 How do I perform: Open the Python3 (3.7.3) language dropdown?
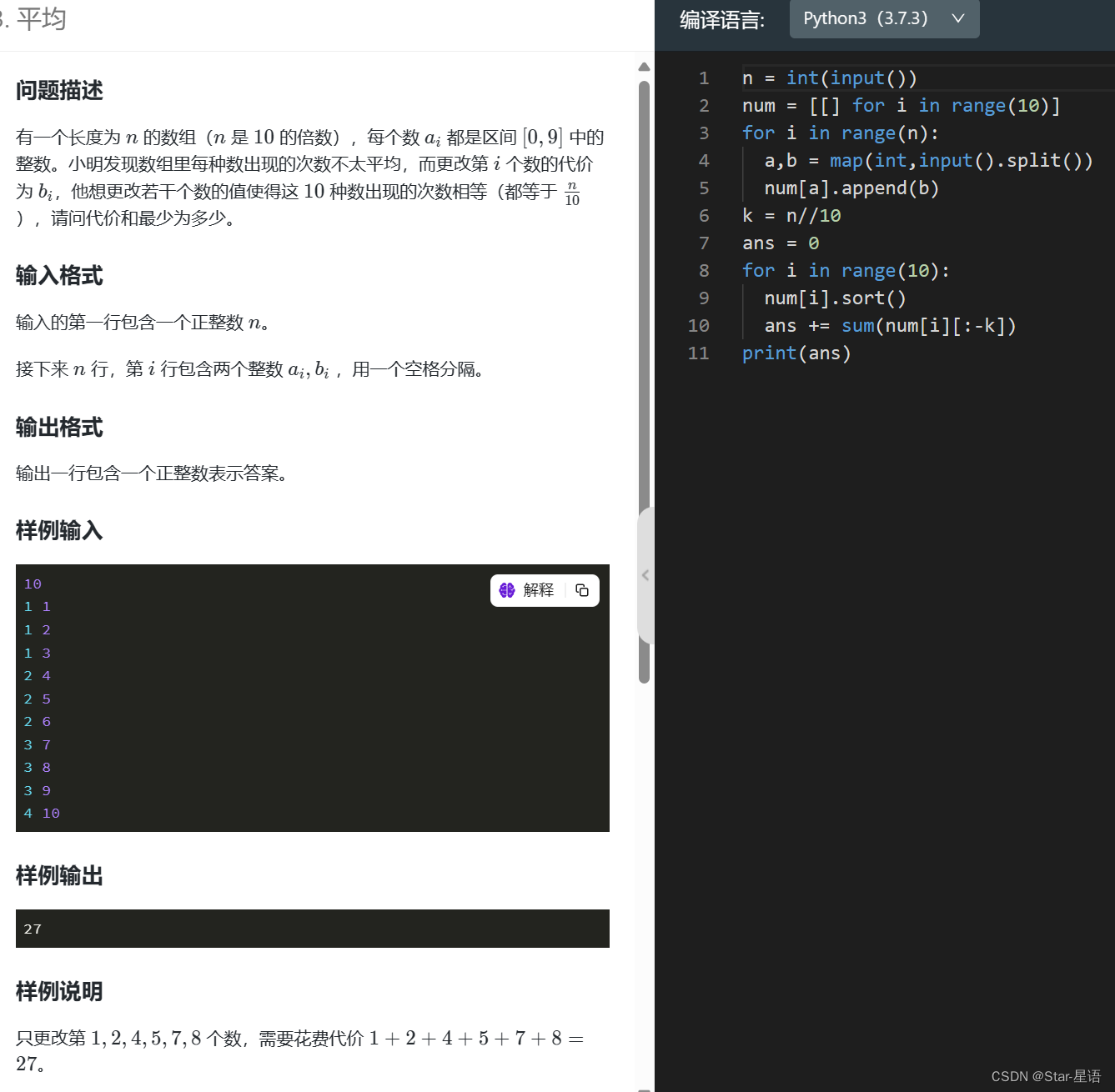click(884, 18)
